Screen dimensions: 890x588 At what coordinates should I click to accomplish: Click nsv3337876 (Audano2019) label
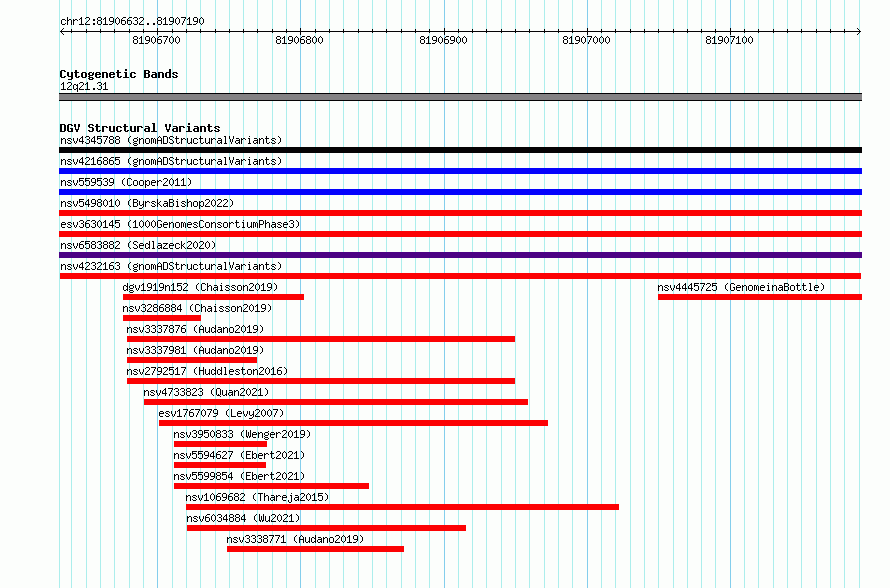point(195,329)
